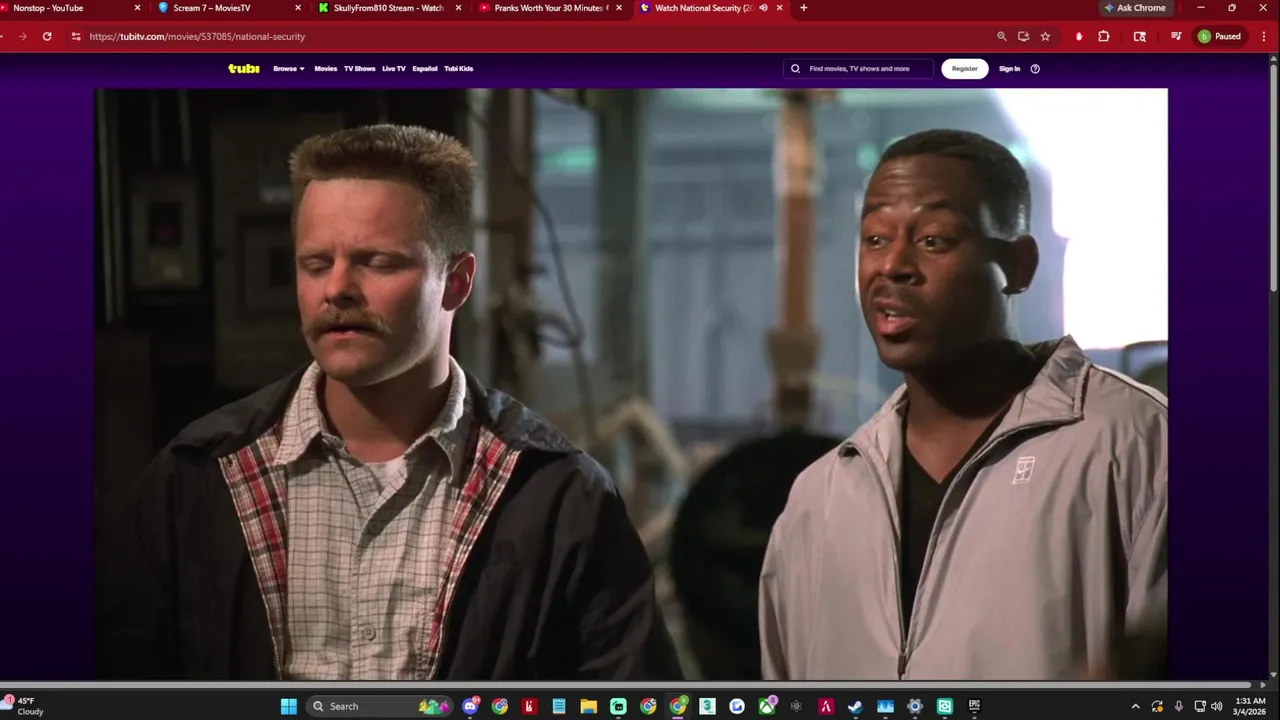View site information icon beside URL
Image resolution: width=1280 pixels, height=720 pixels.
(x=75, y=36)
